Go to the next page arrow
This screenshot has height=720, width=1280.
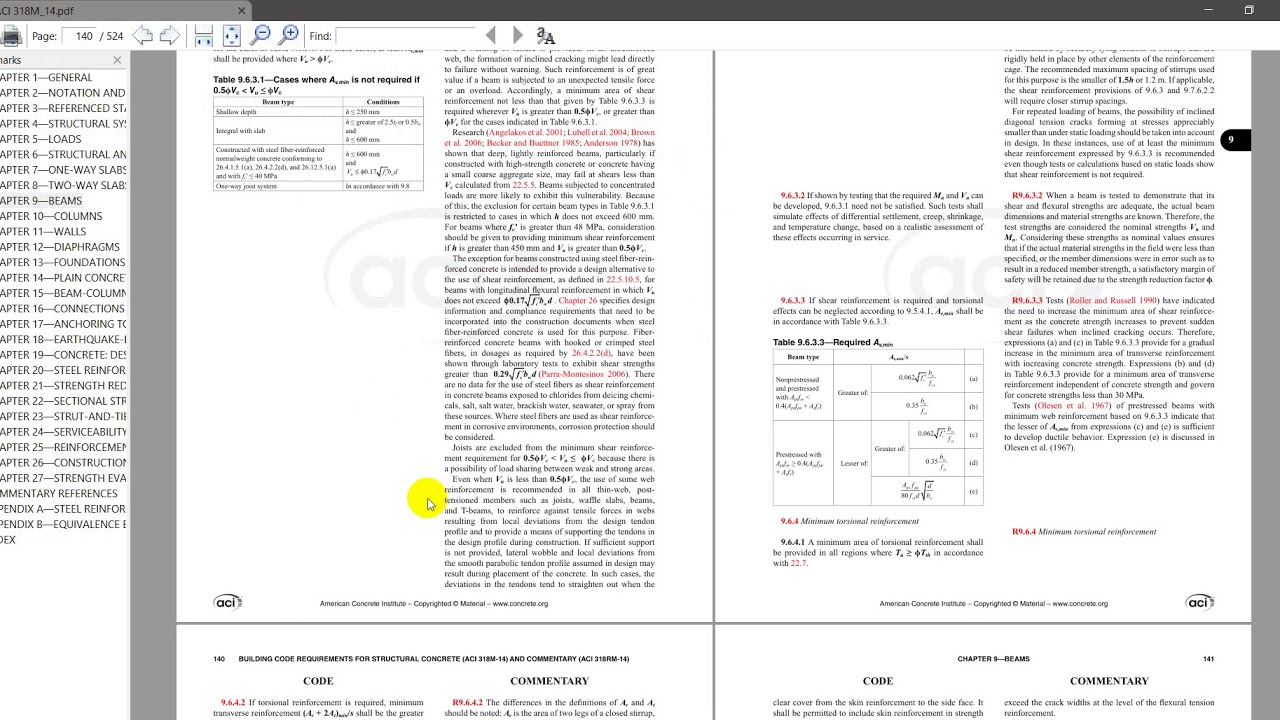point(169,36)
